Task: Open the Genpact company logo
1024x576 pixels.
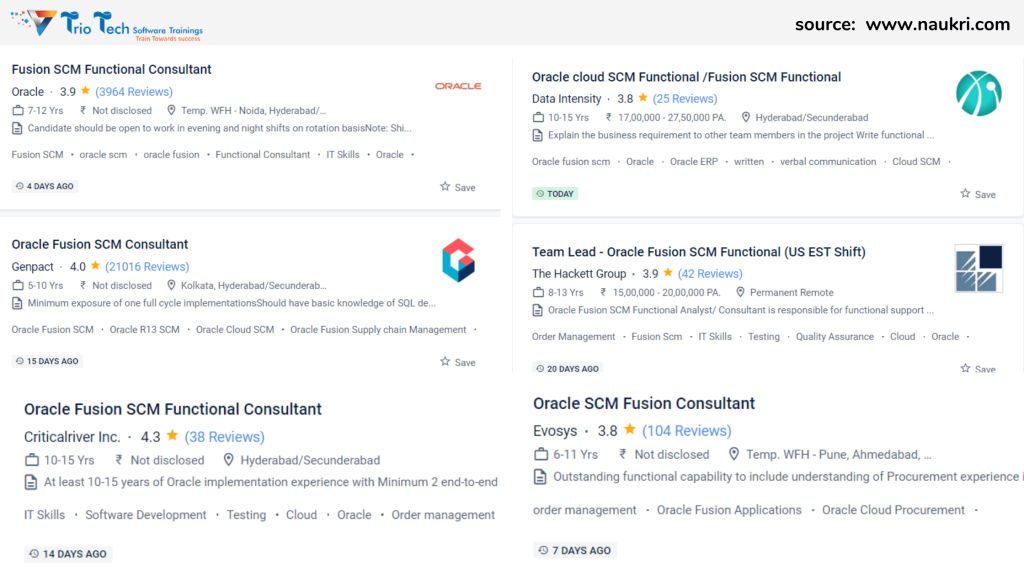Action: pyautogui.click(x=458, y=261)
